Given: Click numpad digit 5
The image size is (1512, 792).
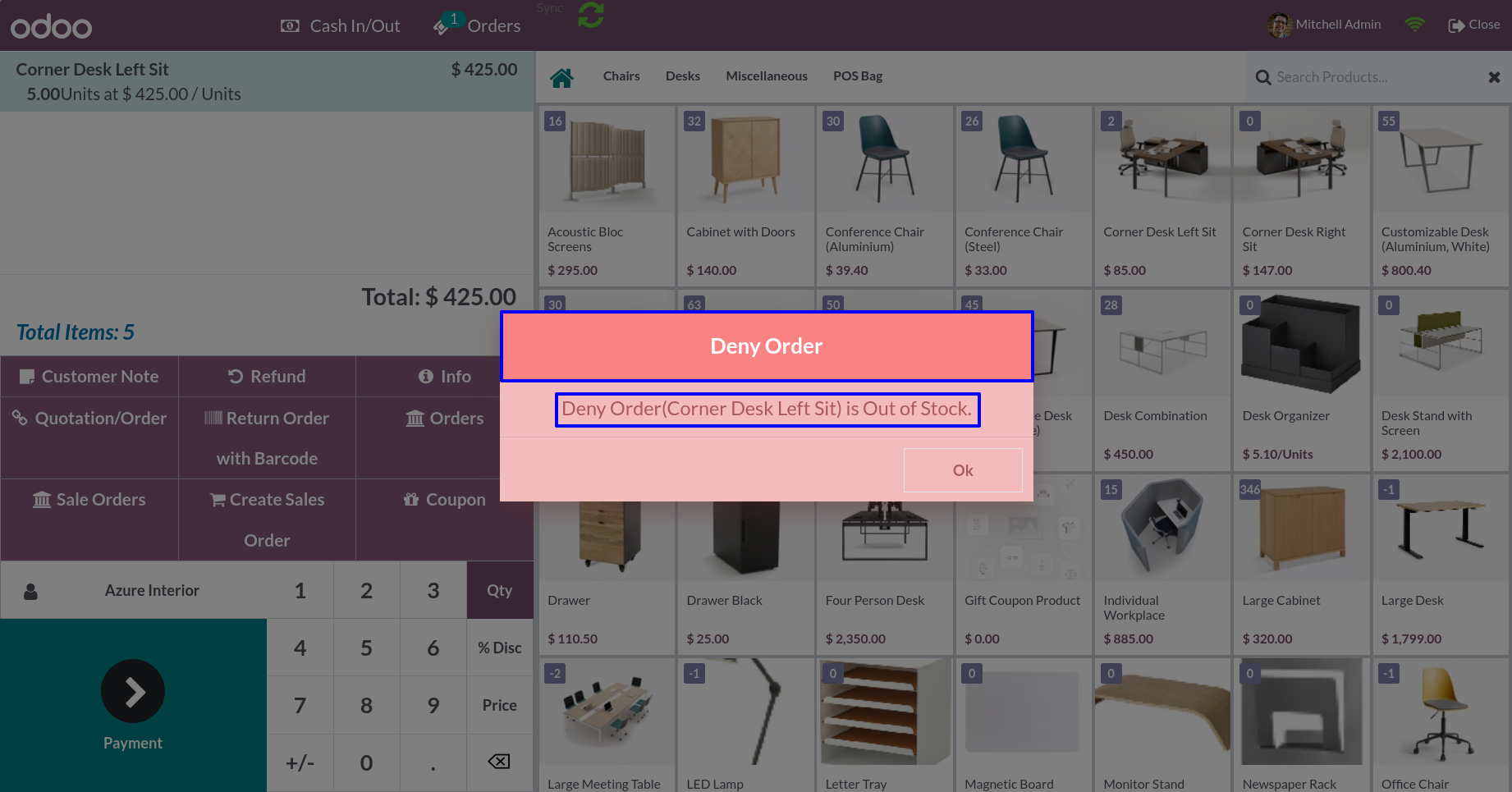Looking at the screenshot, I should point(367,648).
